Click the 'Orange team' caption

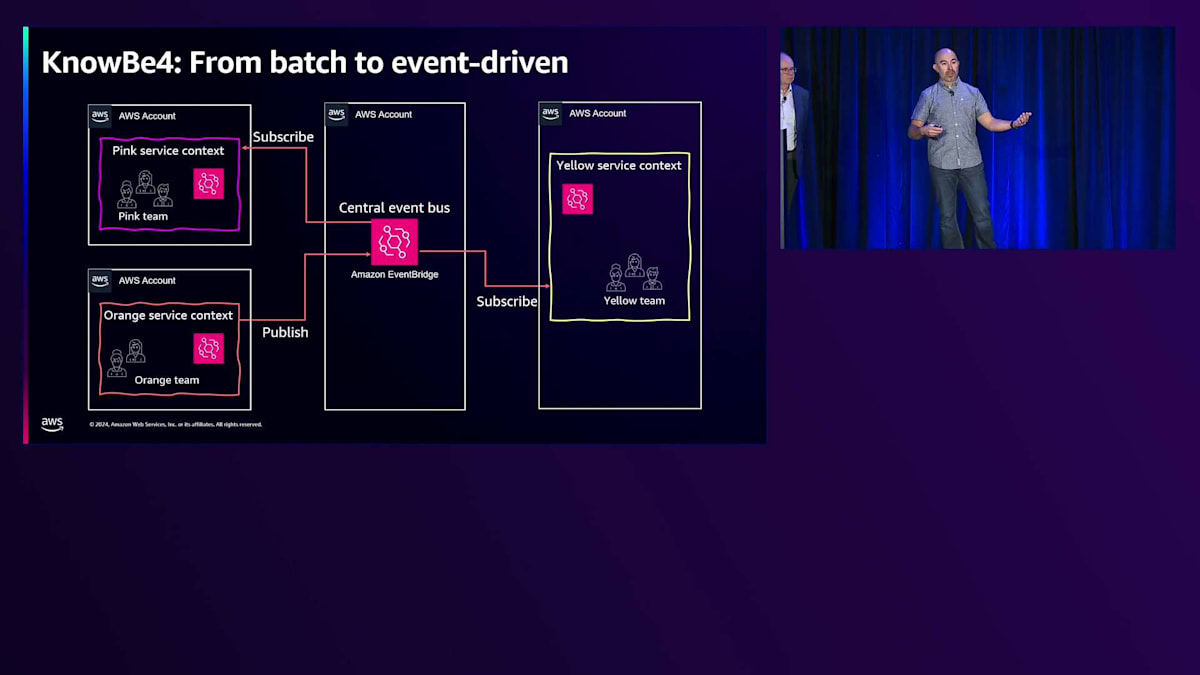click(167, 380)
